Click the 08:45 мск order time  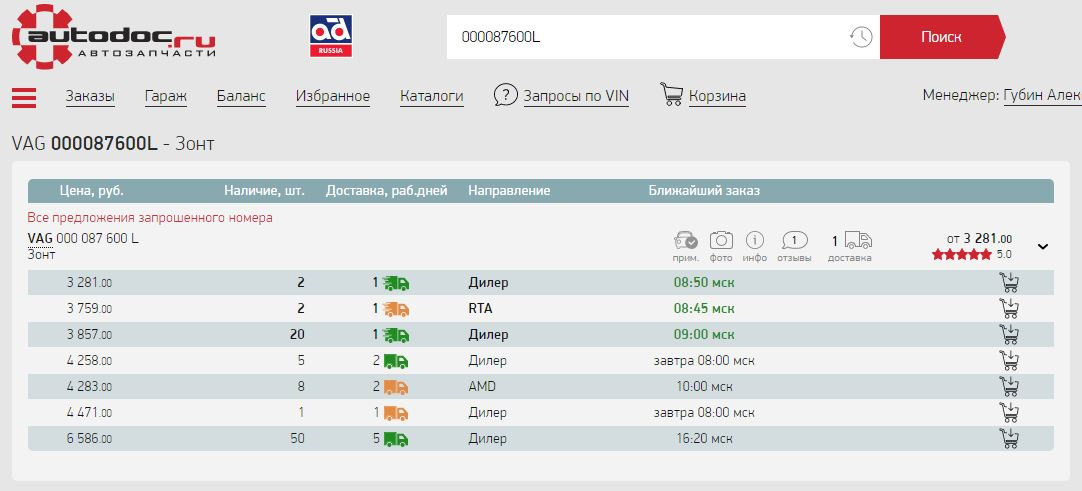pyautogui.click(x=704, y=309)
